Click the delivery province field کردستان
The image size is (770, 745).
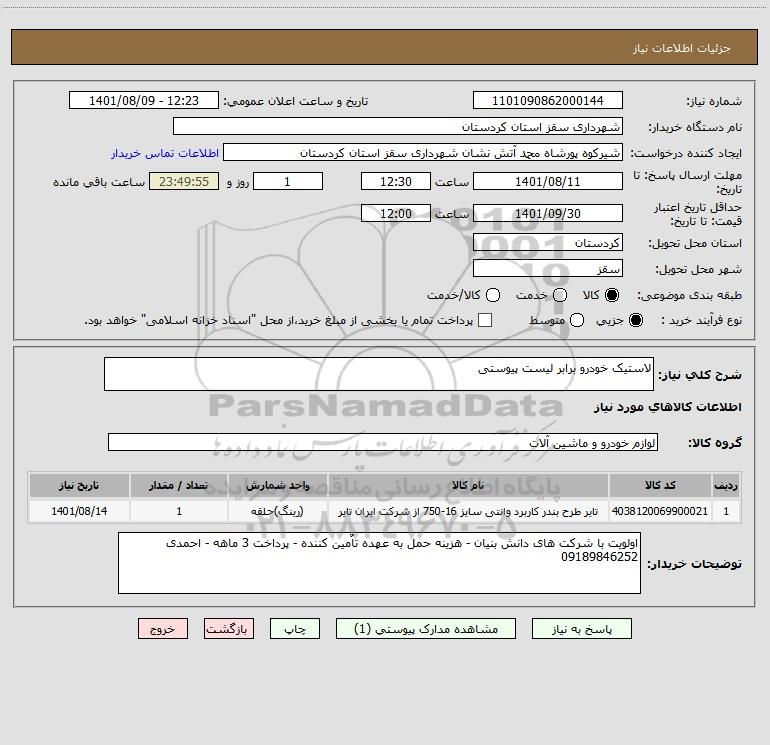click(548, 242)
